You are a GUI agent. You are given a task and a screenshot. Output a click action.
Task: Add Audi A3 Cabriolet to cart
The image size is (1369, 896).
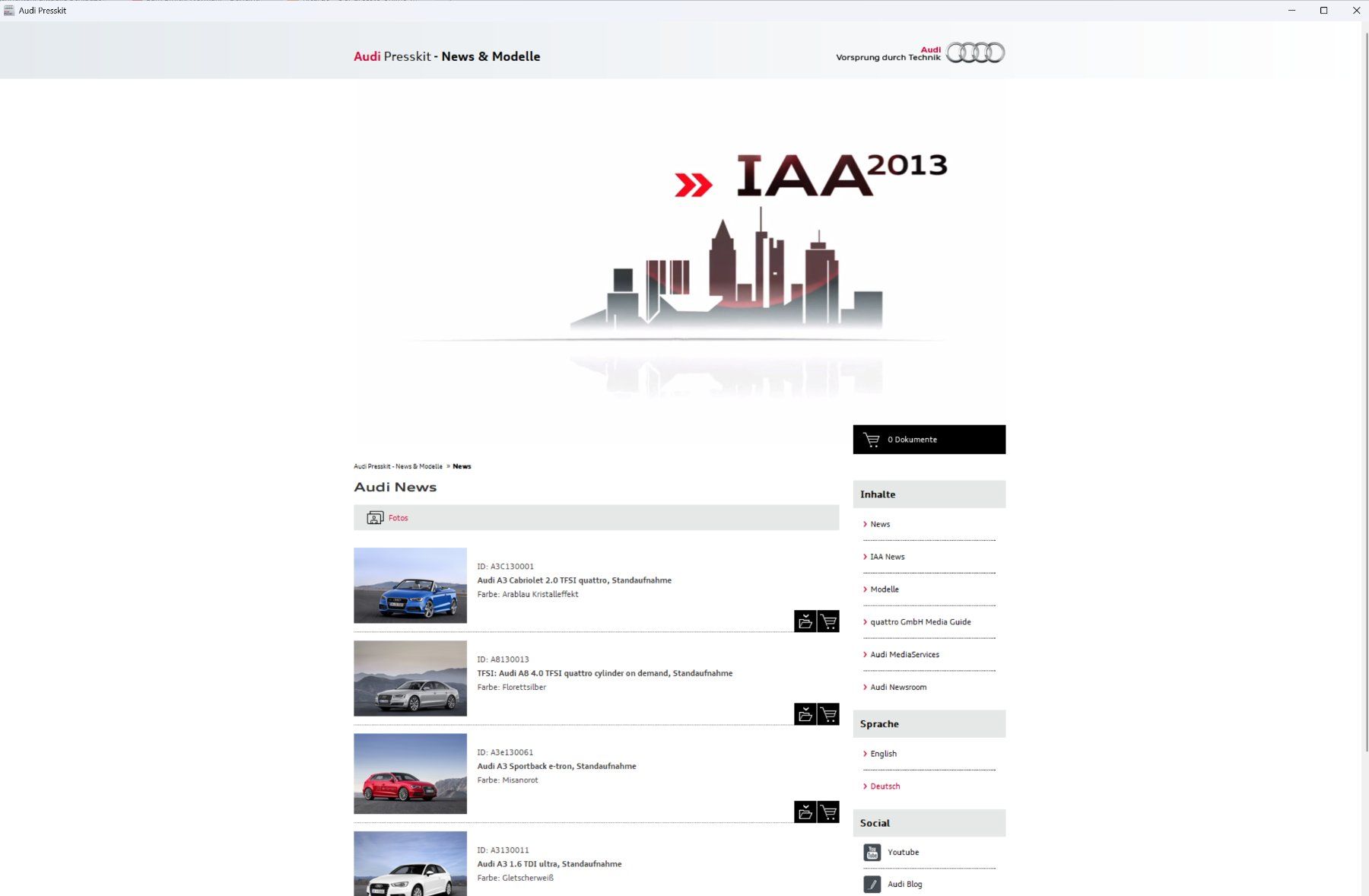(828, 621)
